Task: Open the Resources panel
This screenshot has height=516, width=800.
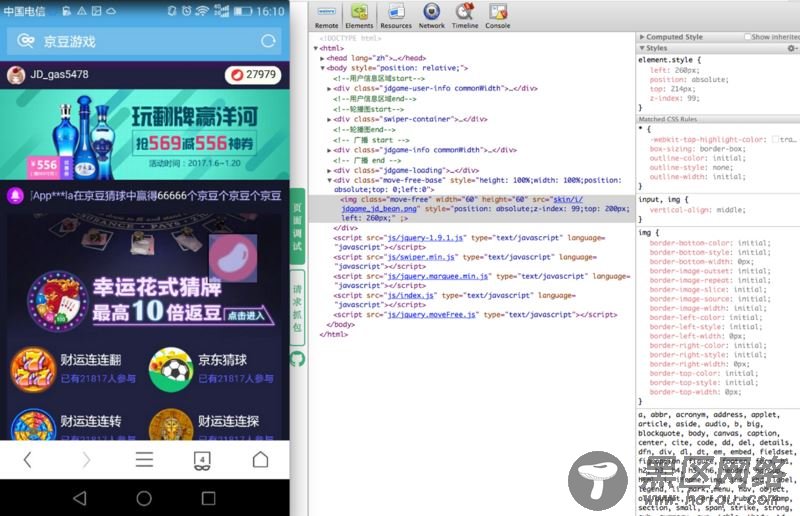Action: [396, 16]
